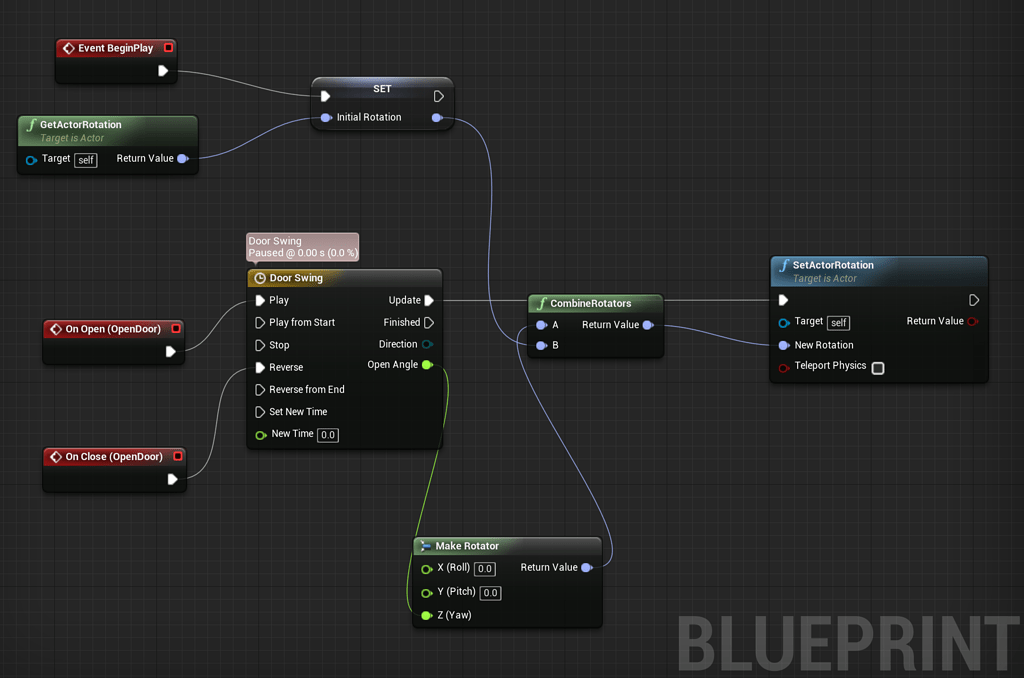The height and width of the screenshot is (678, 1024).
Task: Click the Make Rotator node icon
Action: pos(425,546)
